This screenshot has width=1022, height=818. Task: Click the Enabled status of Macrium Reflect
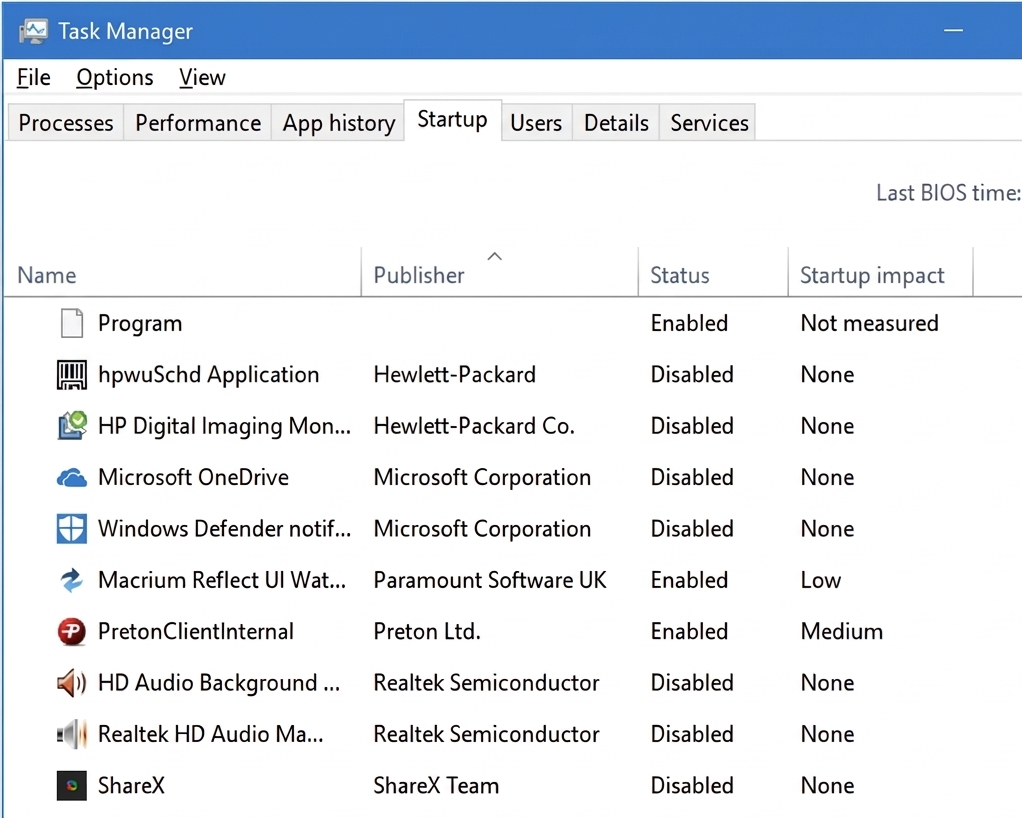689,580
